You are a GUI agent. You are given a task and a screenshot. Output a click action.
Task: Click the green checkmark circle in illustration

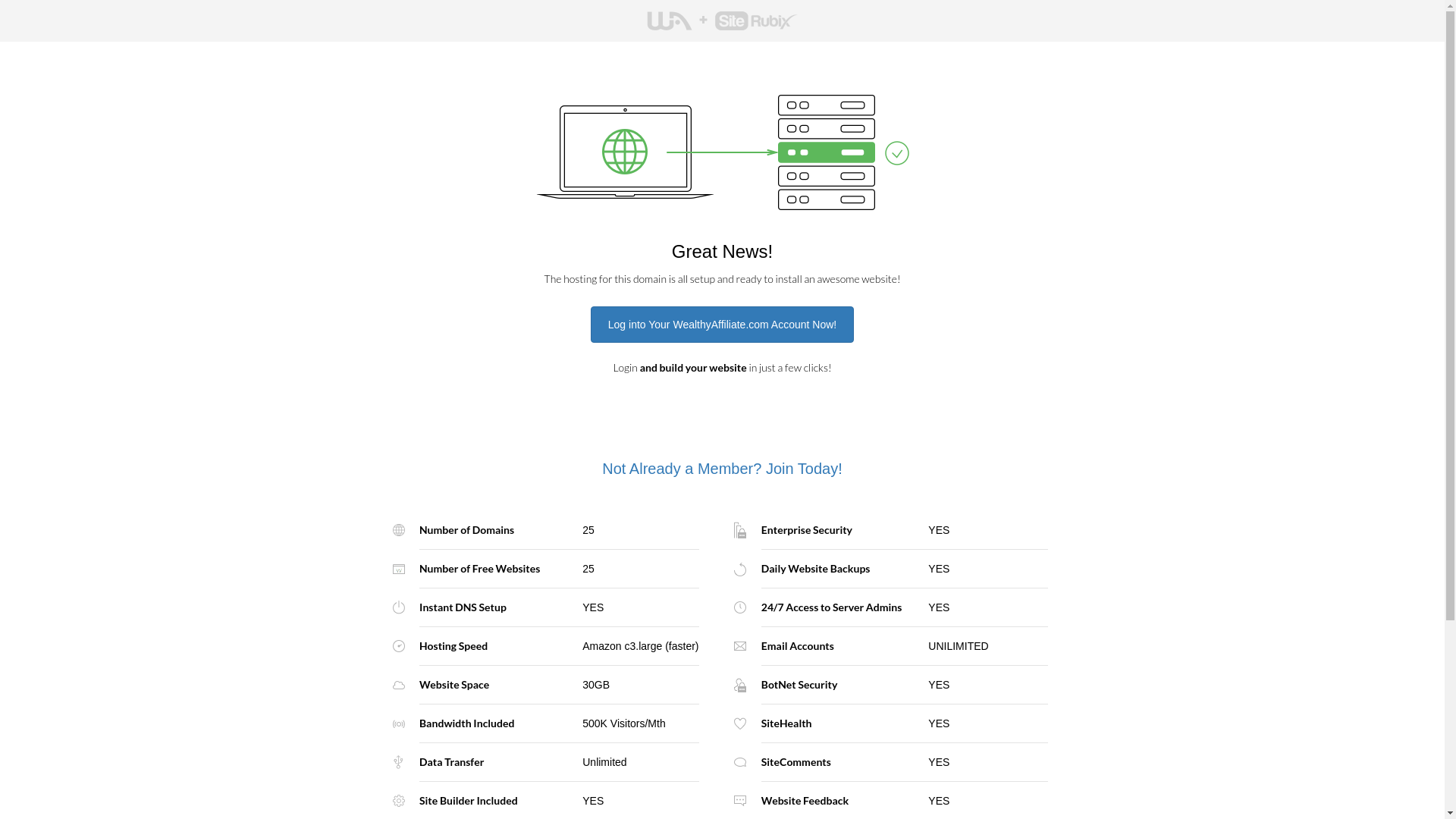pyautogui.click(x=897, y=153)
